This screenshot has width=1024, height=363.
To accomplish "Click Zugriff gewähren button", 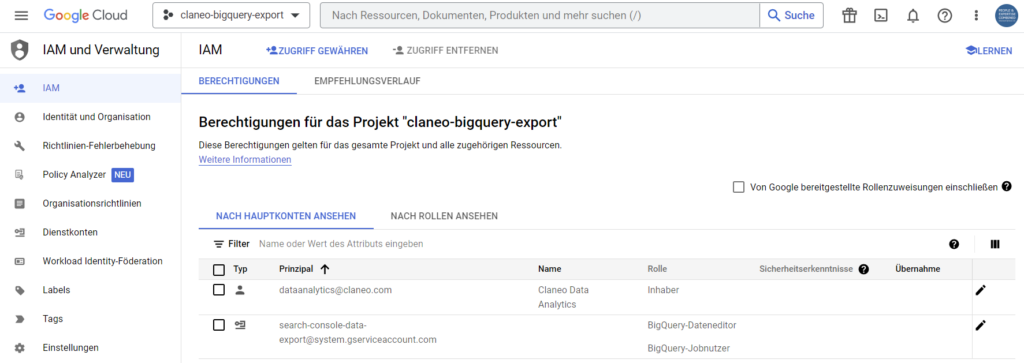I will pyautogui.click(x=317, y=50).
